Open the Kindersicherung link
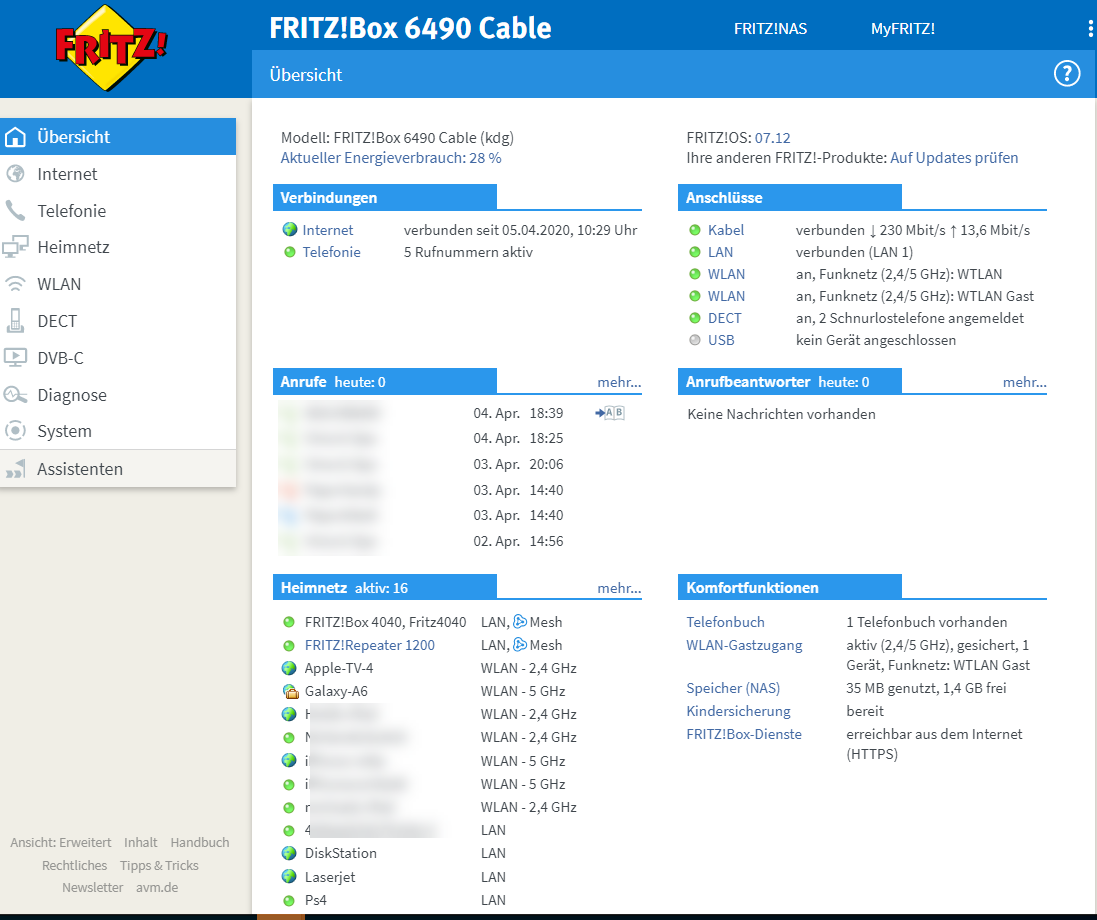Screen dimensions: 1097x920 [738, 711]
